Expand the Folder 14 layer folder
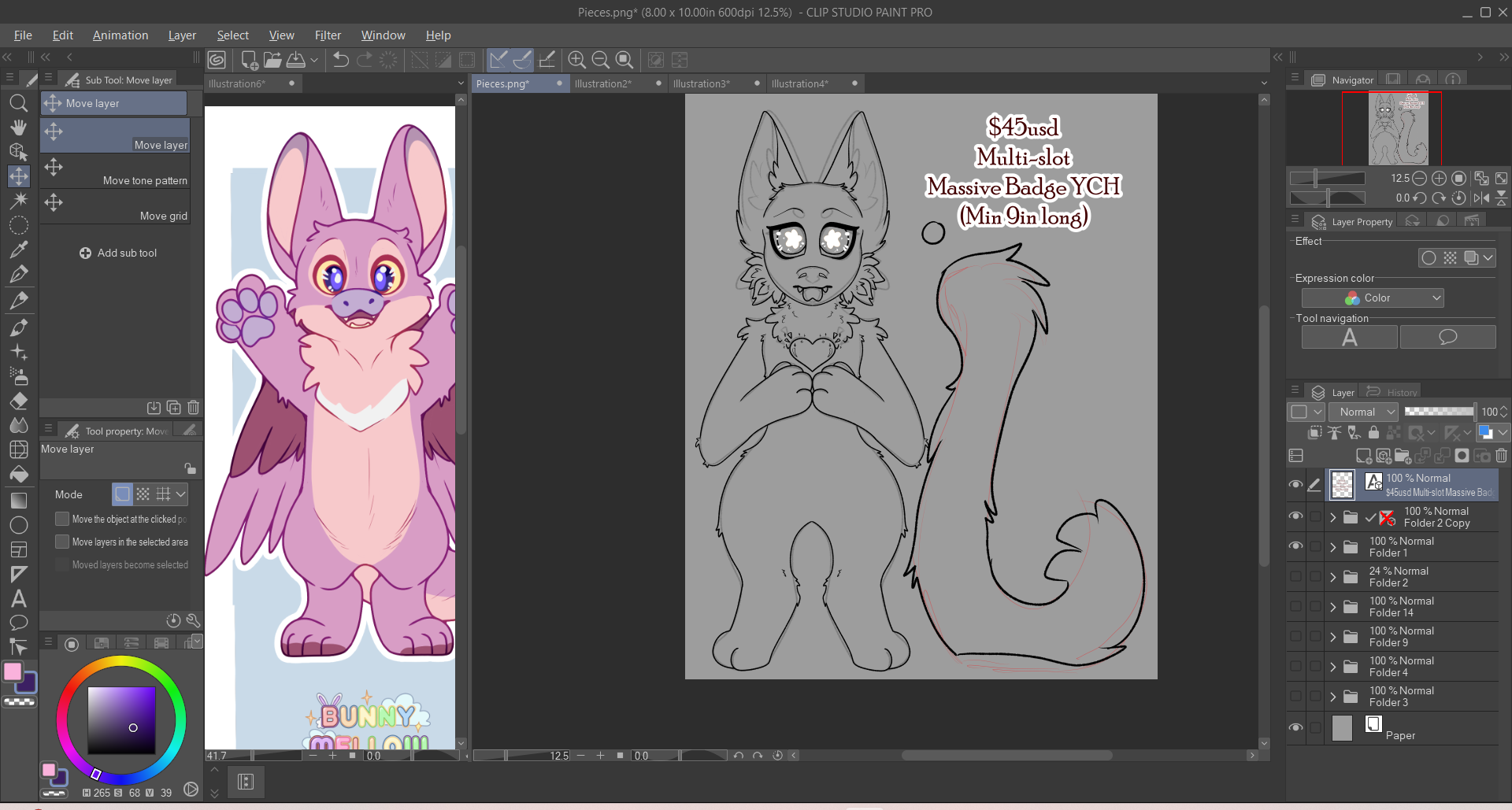The height and width of the screenshot is (810, 1512). click(1333, 607)
